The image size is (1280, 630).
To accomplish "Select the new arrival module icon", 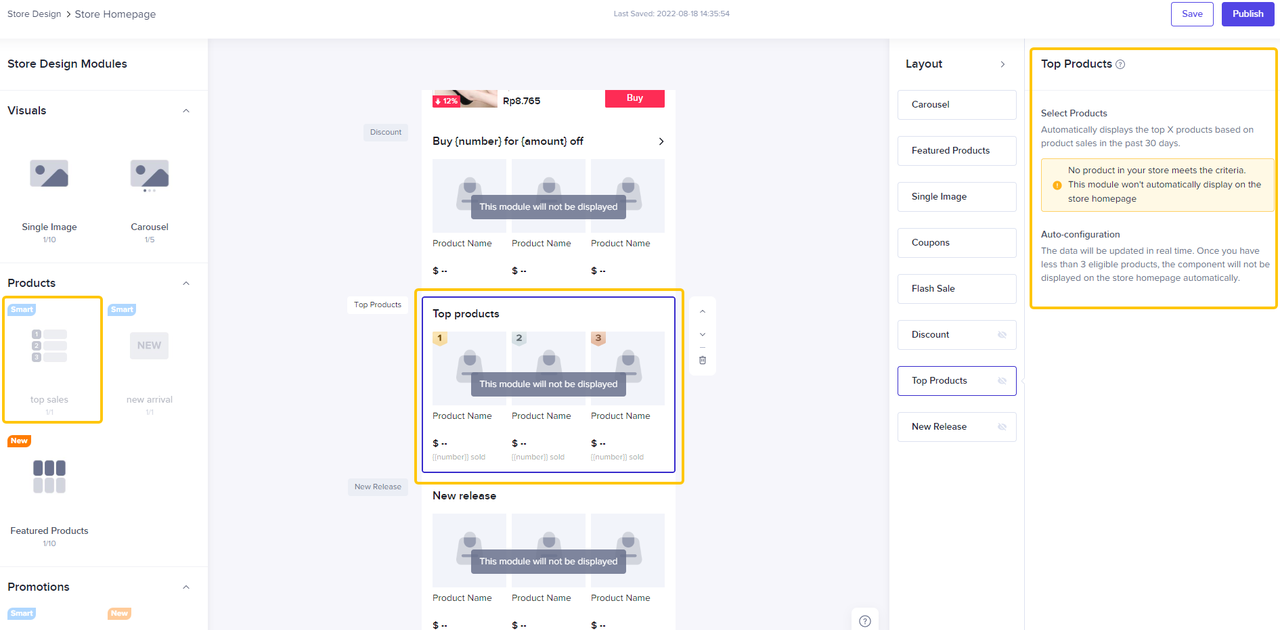I will [149, 345].
